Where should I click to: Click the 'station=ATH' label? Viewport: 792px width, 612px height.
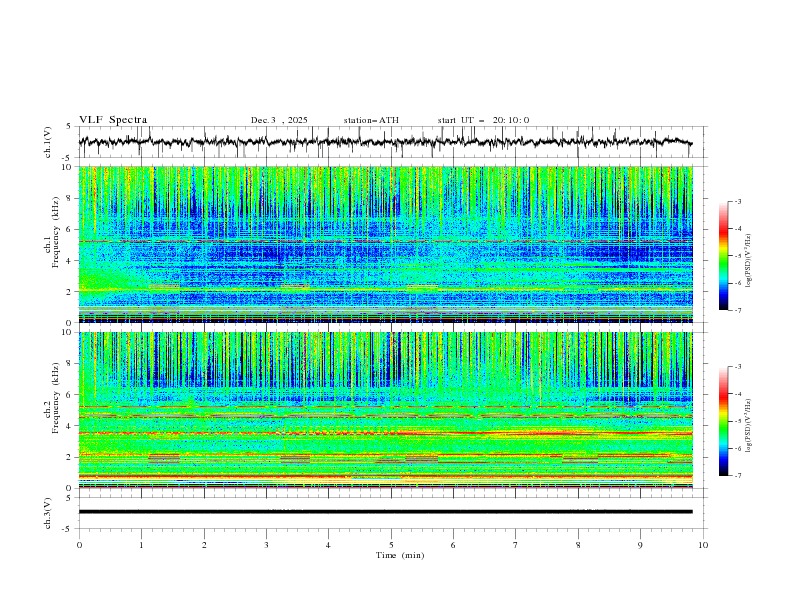click(371, 120)
